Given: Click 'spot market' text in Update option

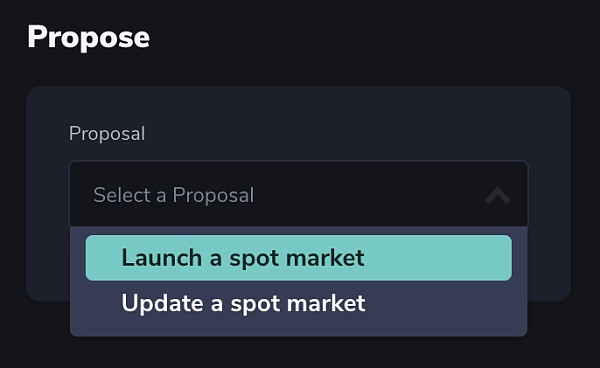Looking at the screenshot, I should (x=298, y=304).
